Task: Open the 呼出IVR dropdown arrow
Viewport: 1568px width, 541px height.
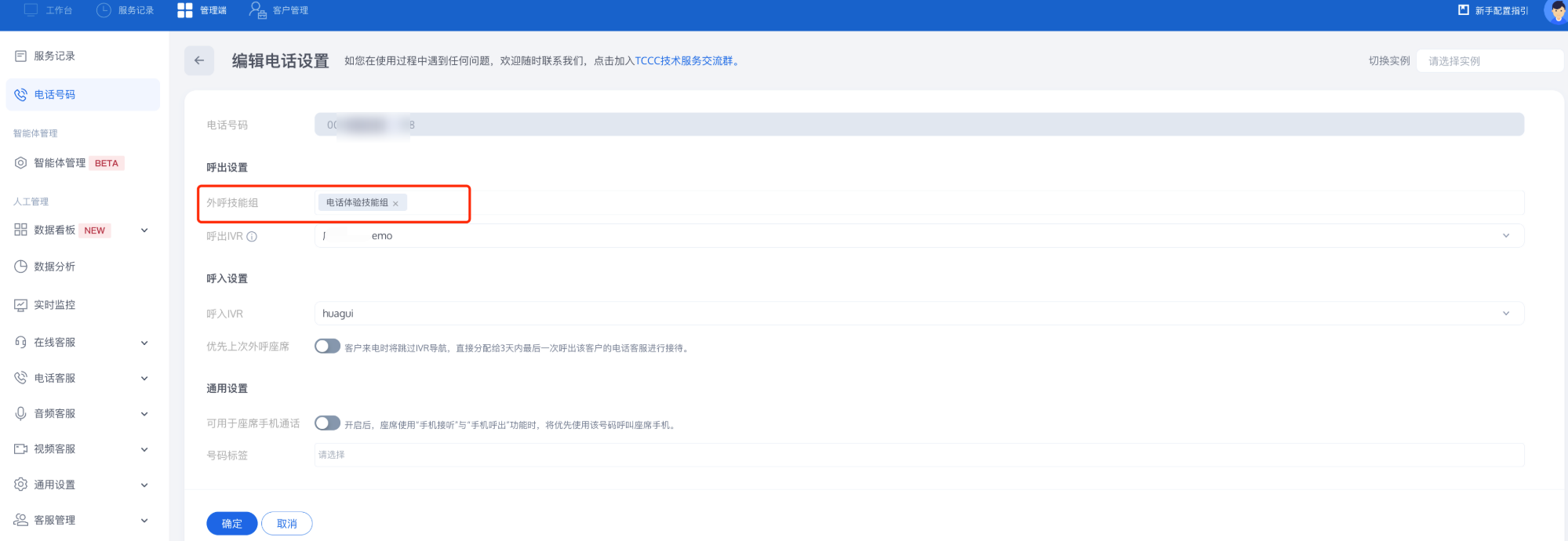Action: [1506, 236]
